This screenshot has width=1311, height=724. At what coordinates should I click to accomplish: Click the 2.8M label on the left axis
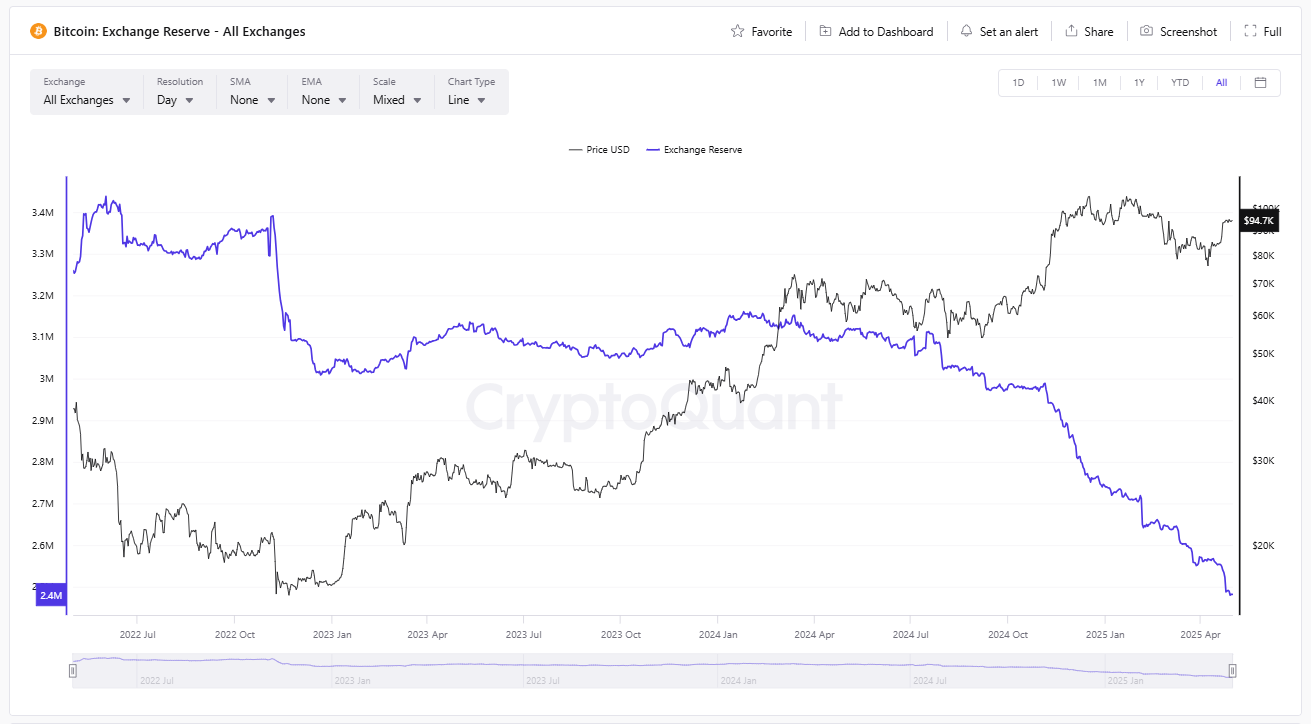click(42, 462)
